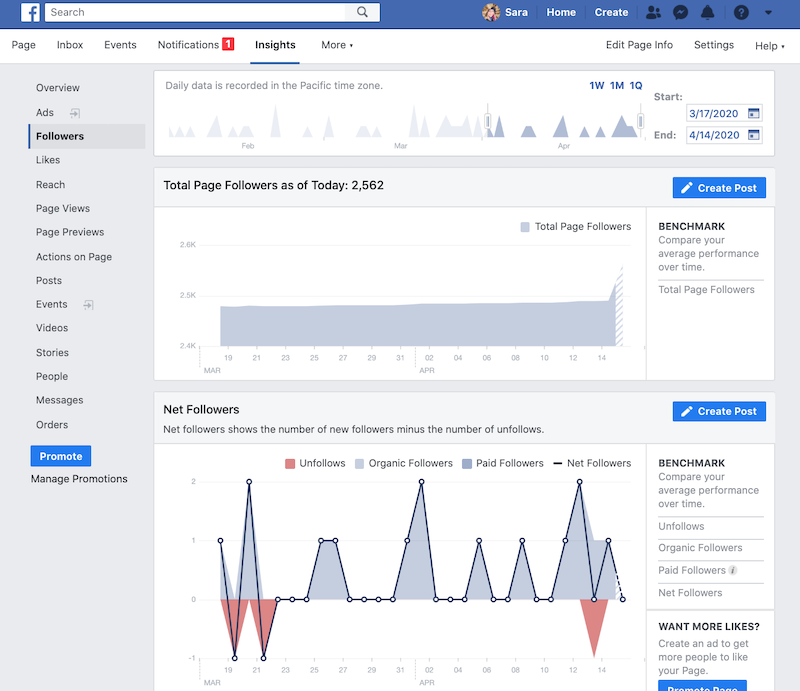This screenshot has width=800, height=691.
Task: Set range to 1M
Action: (617, 86)
